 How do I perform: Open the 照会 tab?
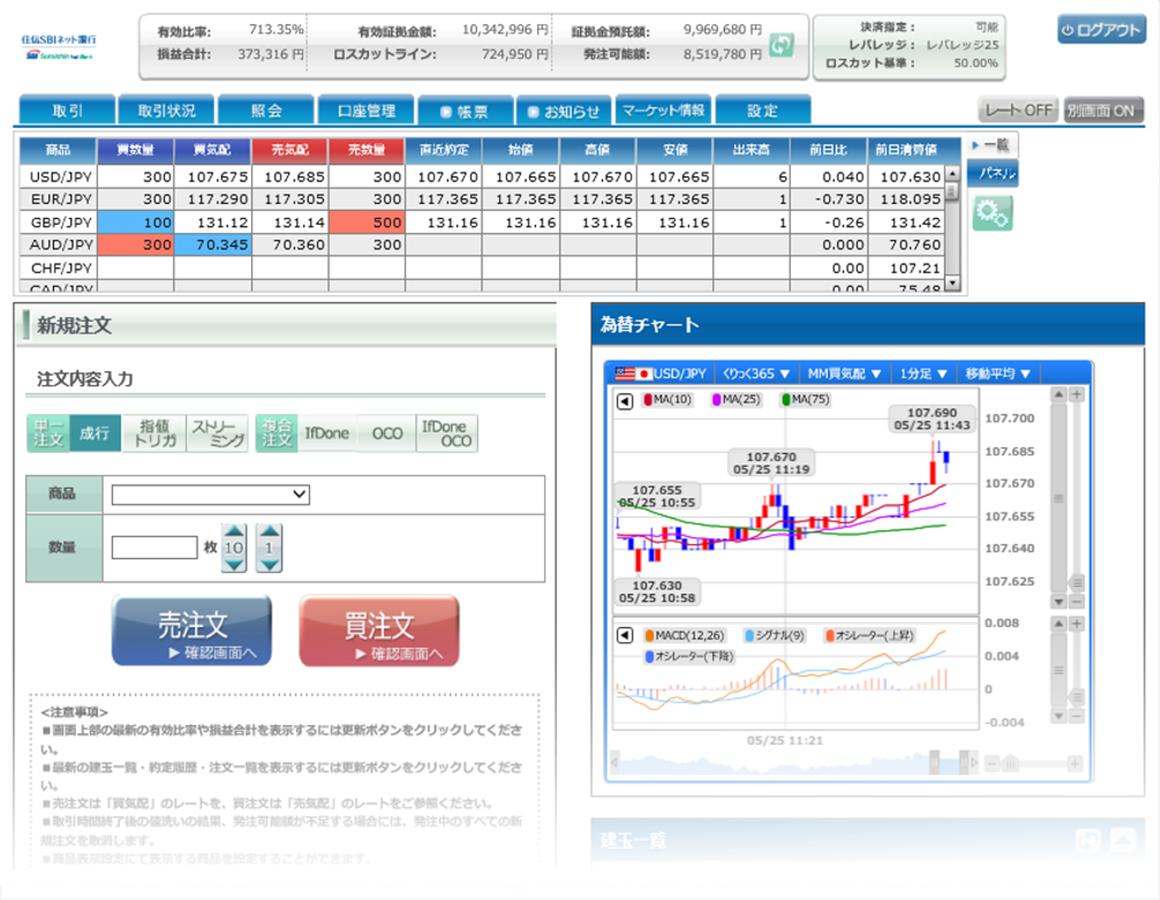[x=266, y=110]
